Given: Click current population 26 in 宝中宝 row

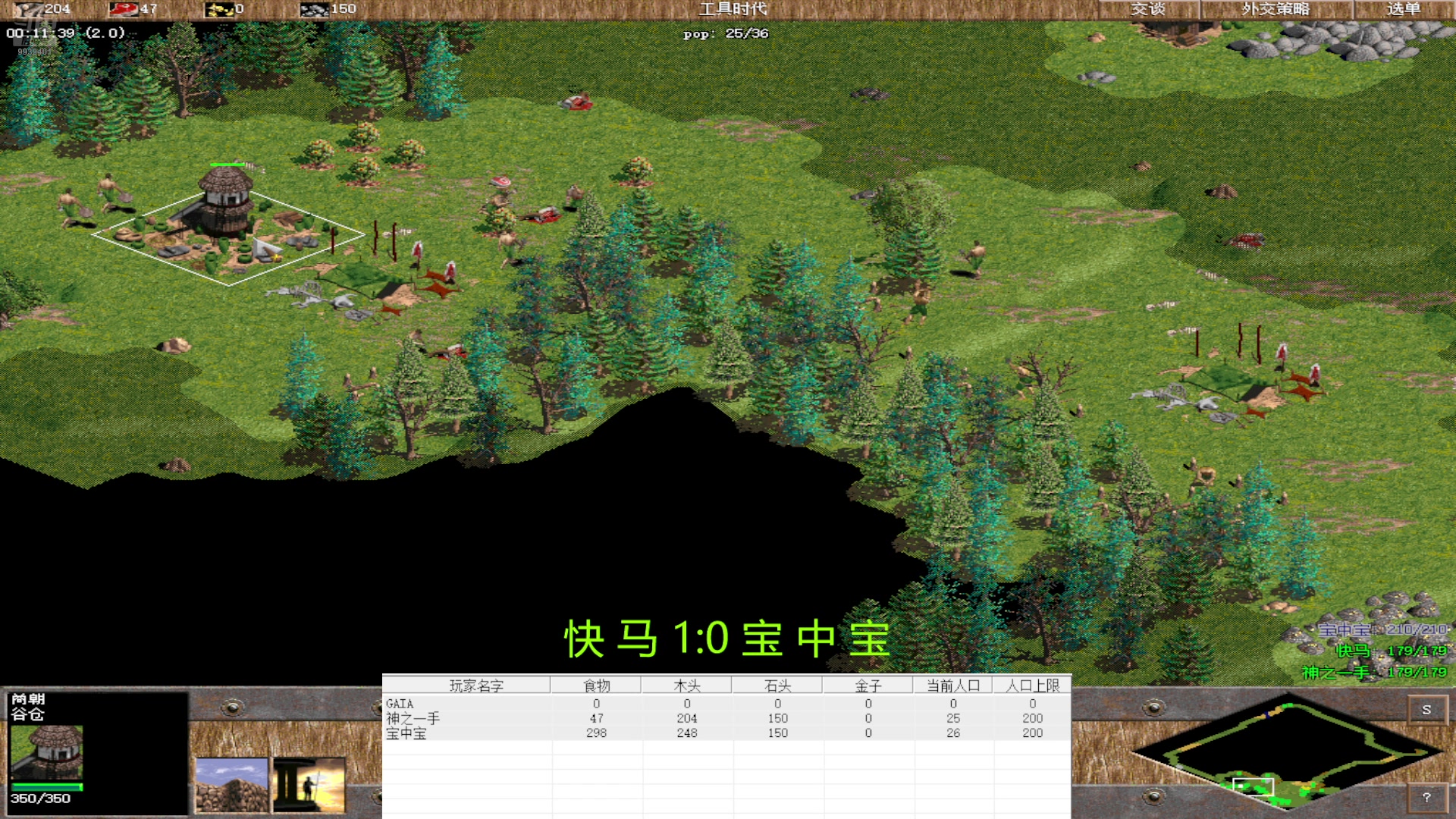Looking at the screenshot, I should 953,733.
